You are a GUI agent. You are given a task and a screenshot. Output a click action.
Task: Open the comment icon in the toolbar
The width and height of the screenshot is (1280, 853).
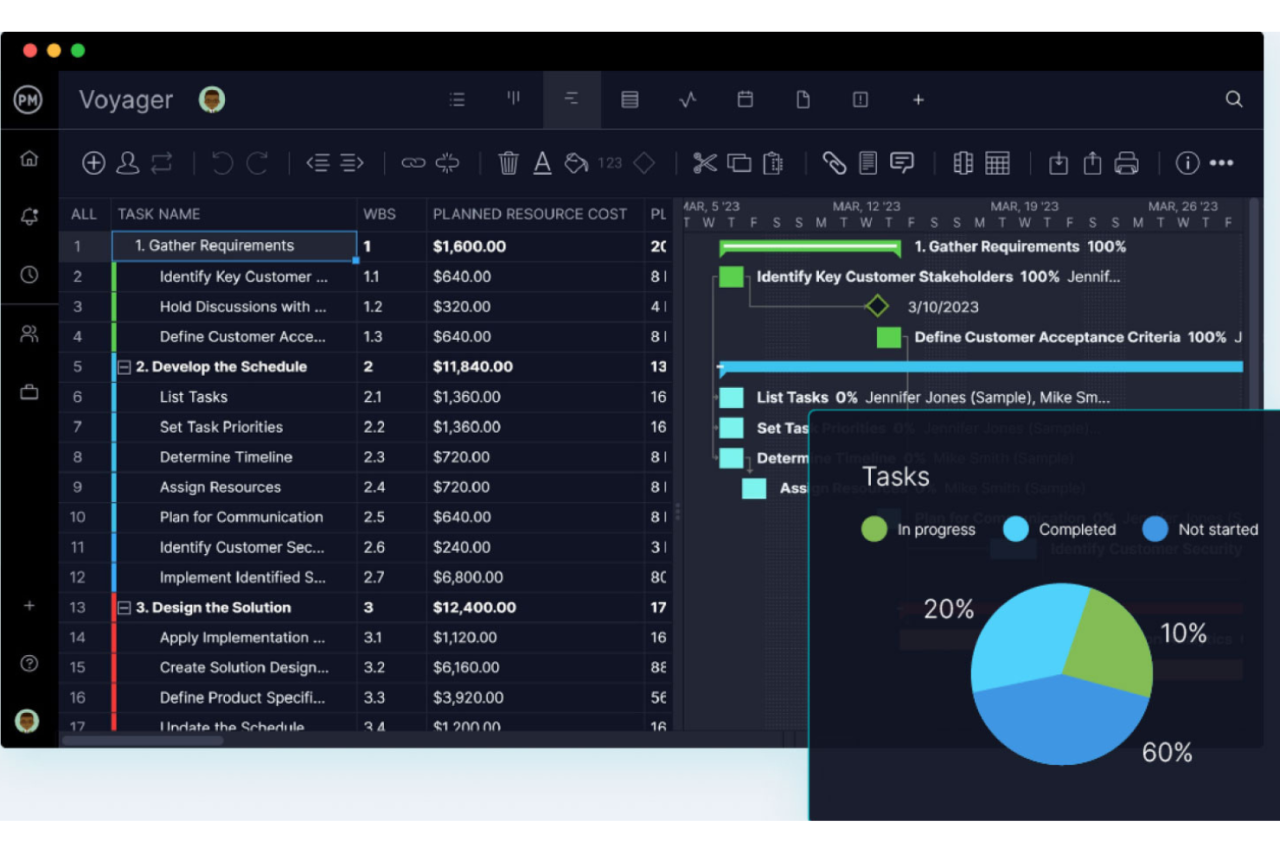click(x=901, y=162)
